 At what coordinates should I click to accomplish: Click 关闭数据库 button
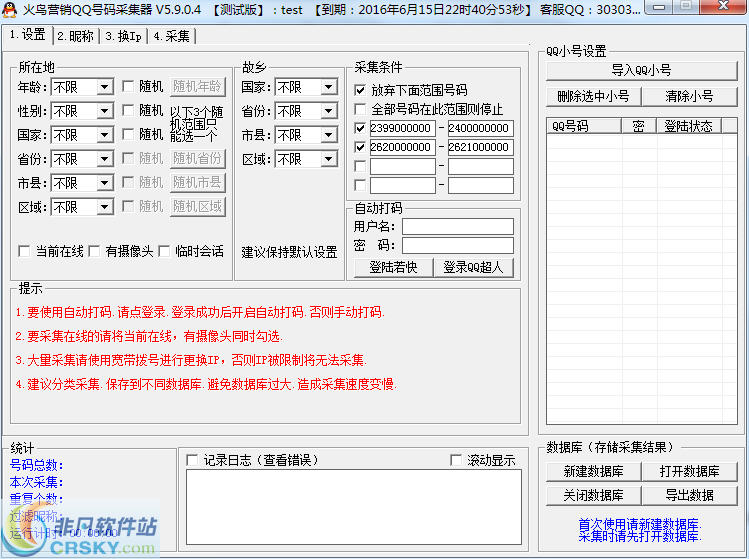(593, 495)
